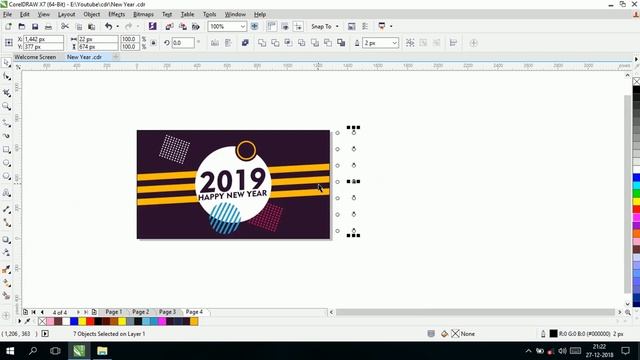Select the Freehand drawing tool
This screenshot has width=640, height=360.
tap(7, 123)
